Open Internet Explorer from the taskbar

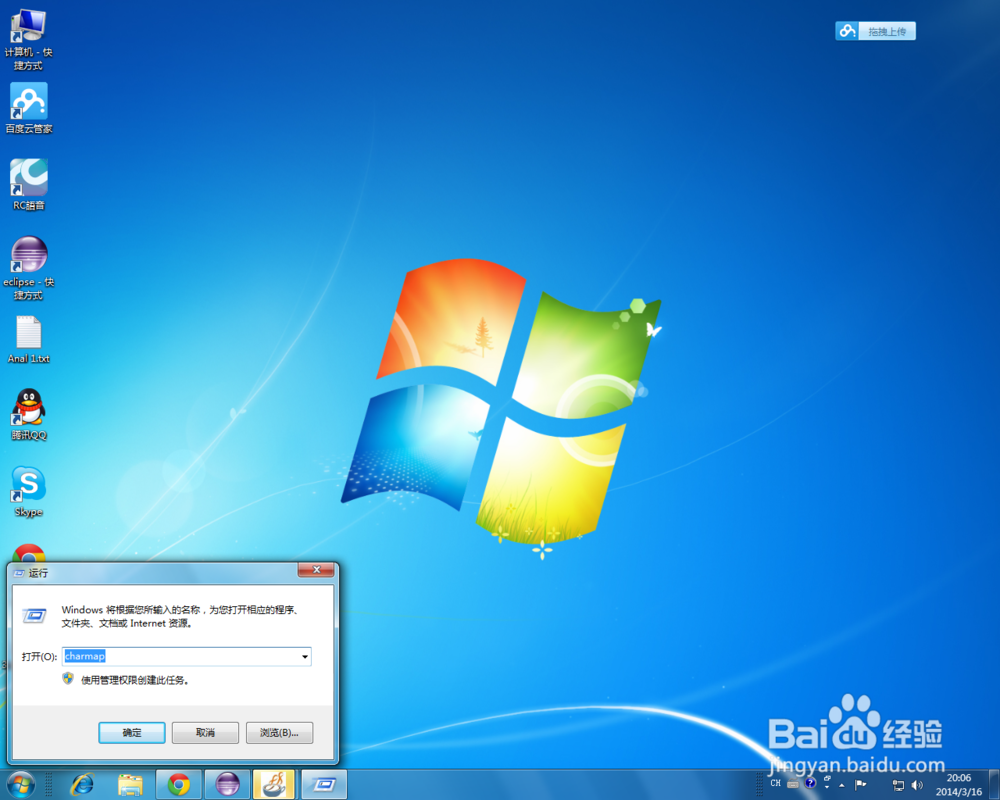83,785
